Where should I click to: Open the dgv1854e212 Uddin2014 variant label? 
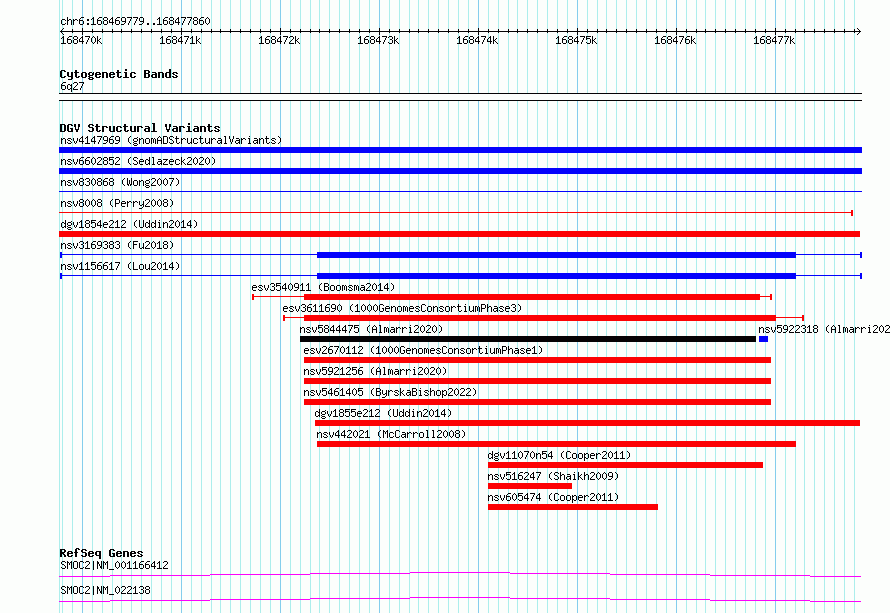[129, 224]
